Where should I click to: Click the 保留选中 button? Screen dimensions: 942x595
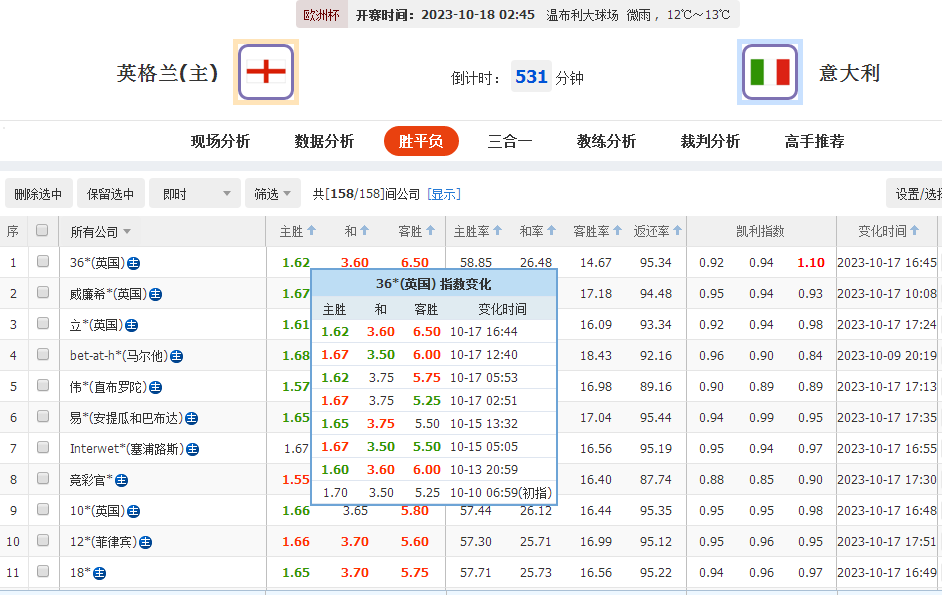[111, 194]
